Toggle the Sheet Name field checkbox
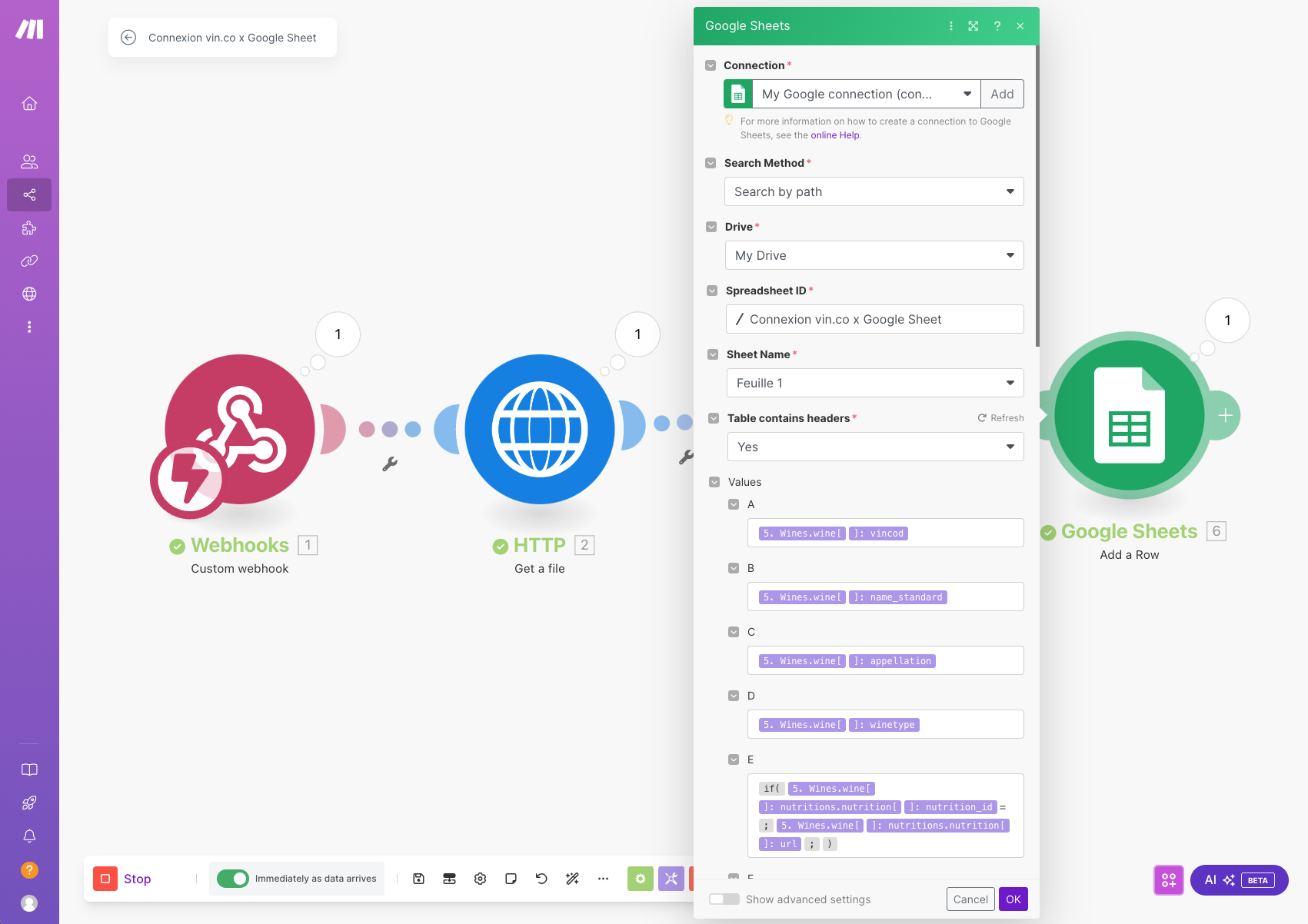Image resolution: width=1308 pixels, height=924 pixels. (713, 354)
